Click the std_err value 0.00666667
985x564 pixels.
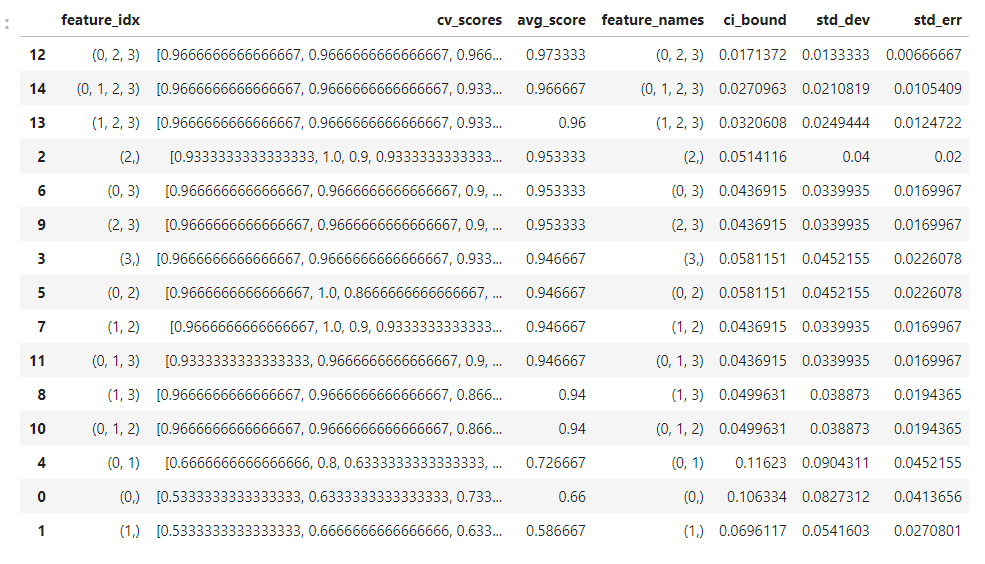coord(924,54)
